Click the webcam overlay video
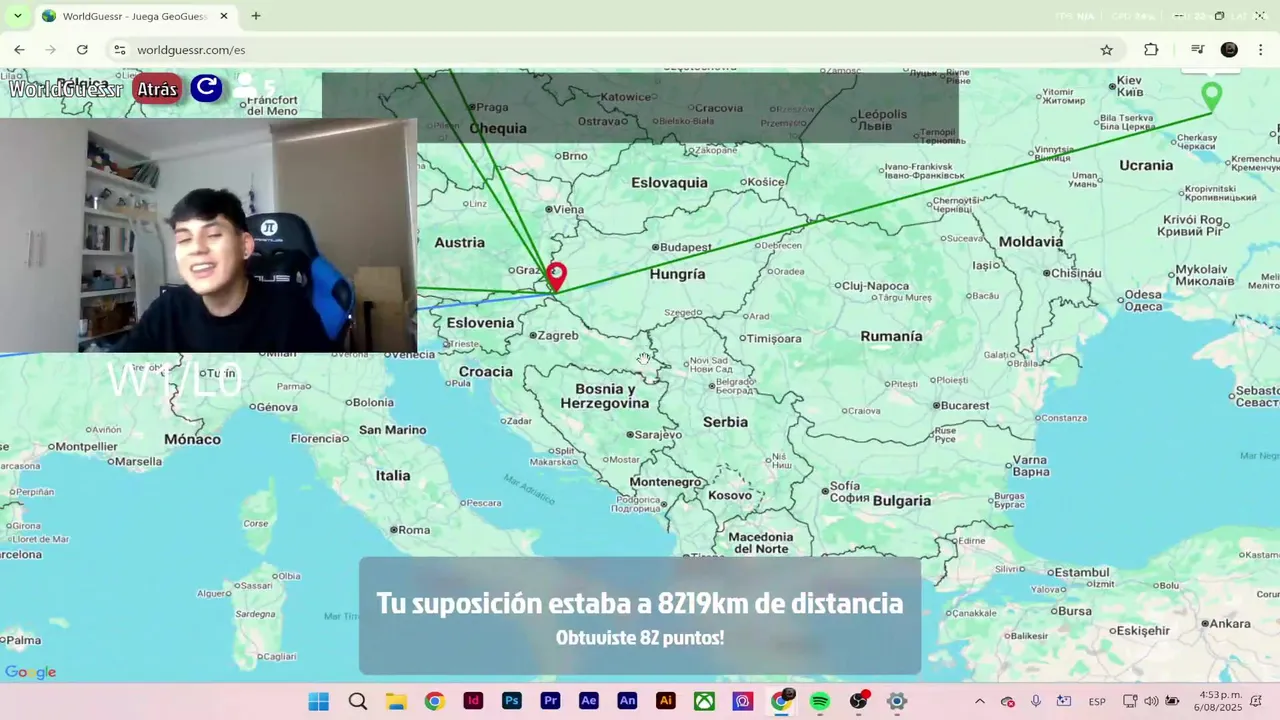Image resolution: width=1280 pixels, height=720 pixels. (208, 235)
